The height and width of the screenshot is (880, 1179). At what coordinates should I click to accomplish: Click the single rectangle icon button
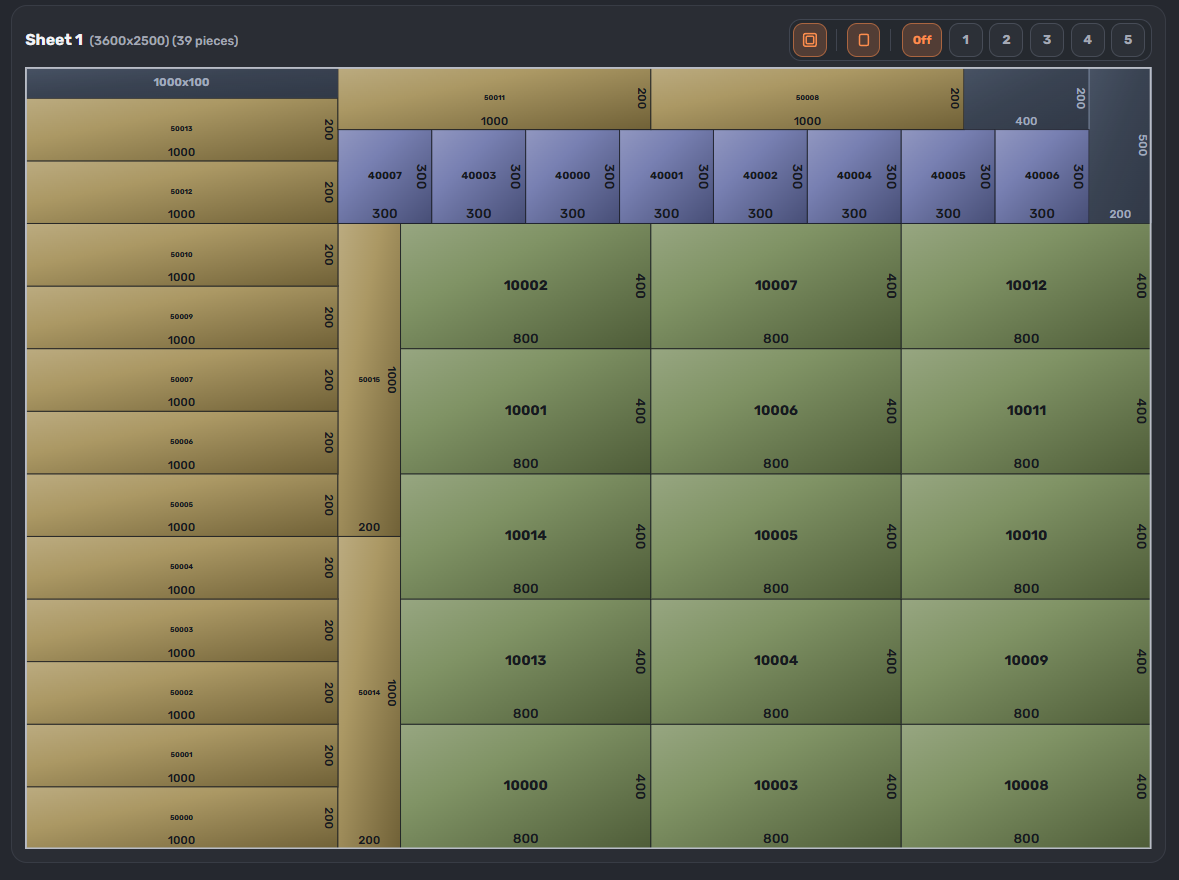(x=863, y=40)
